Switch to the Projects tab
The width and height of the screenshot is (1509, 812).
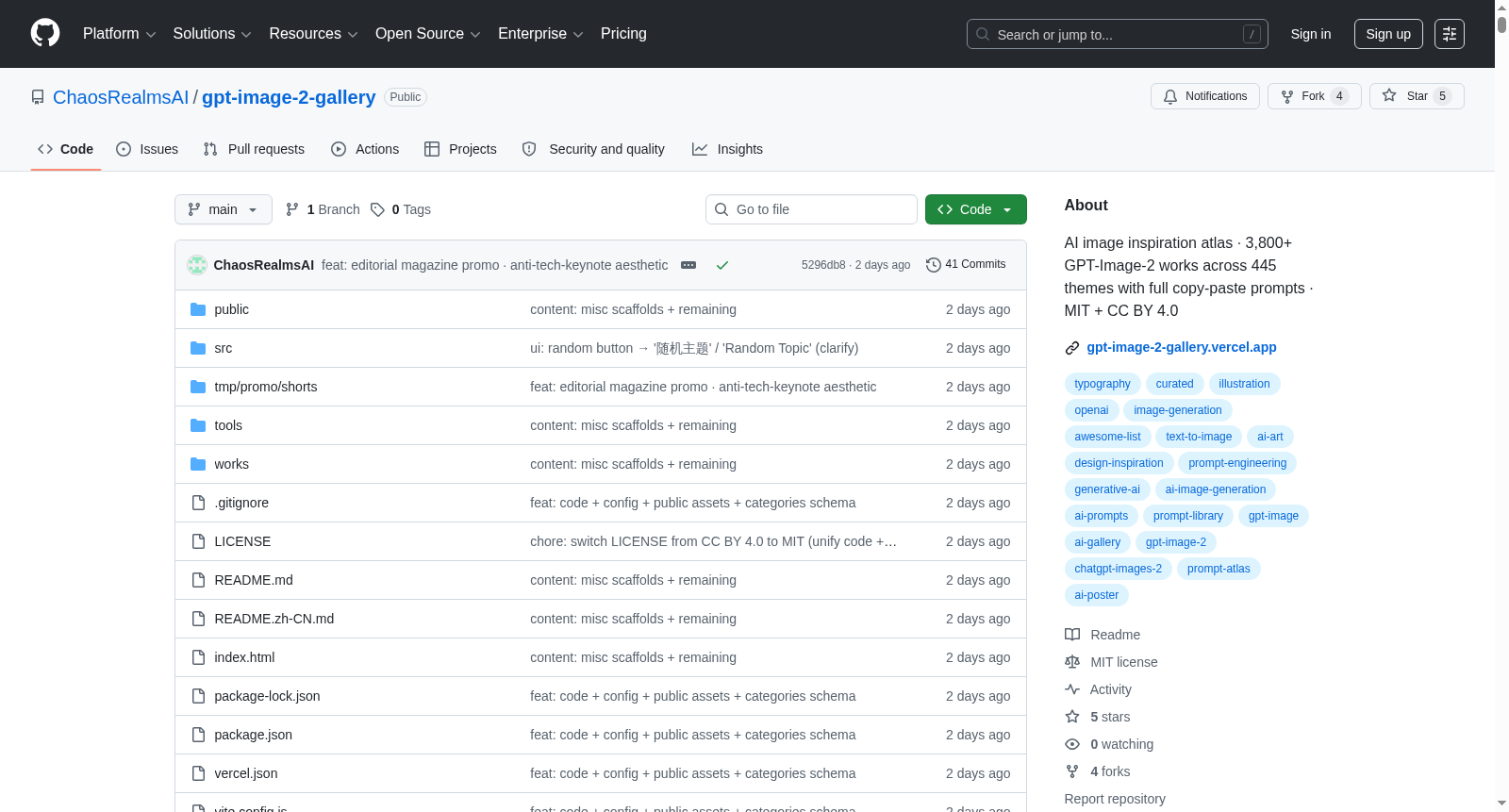tap(460, 149)
